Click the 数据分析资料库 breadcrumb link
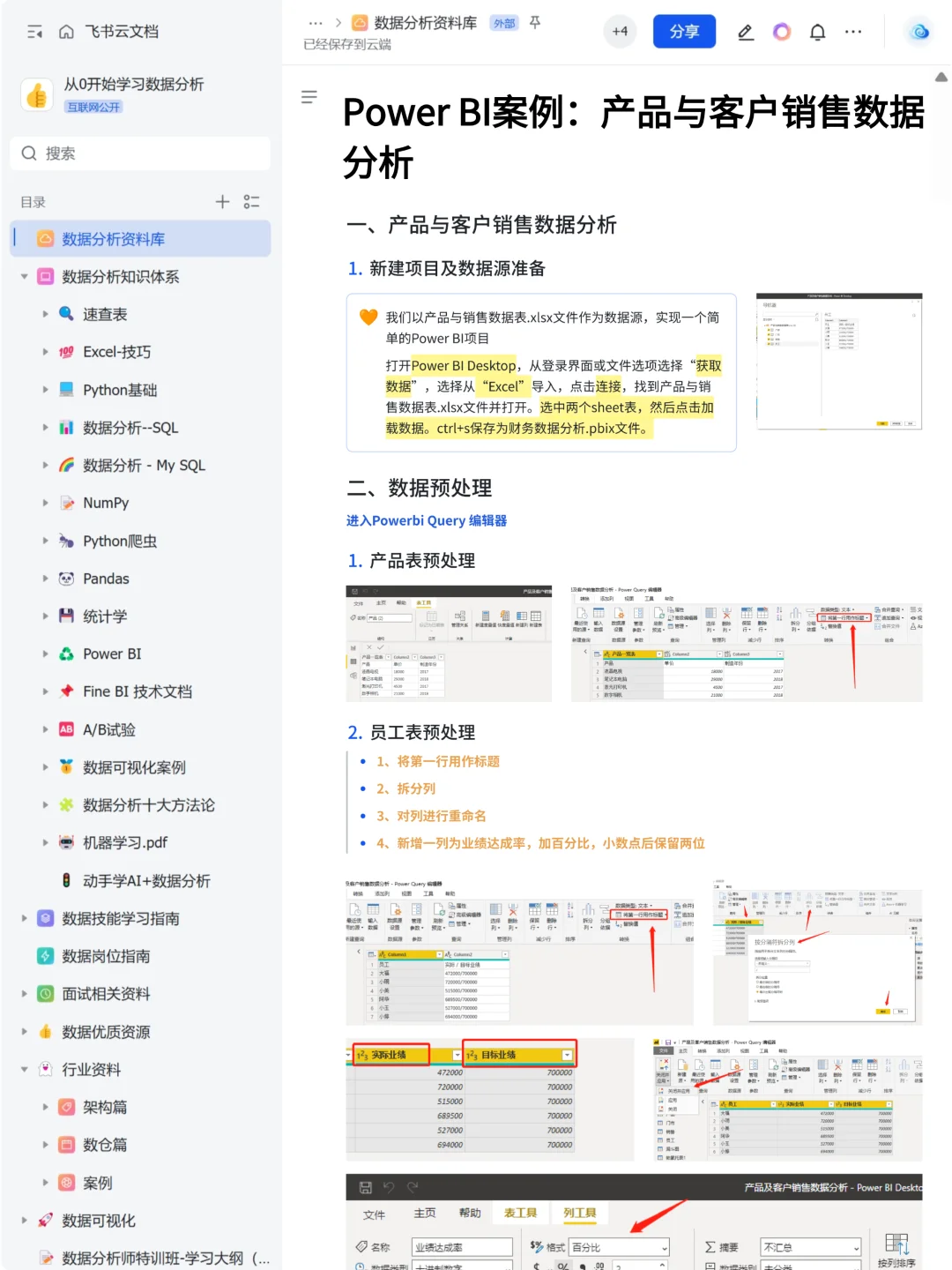Viewport: 952px width, 1270px height. (425, 23)
